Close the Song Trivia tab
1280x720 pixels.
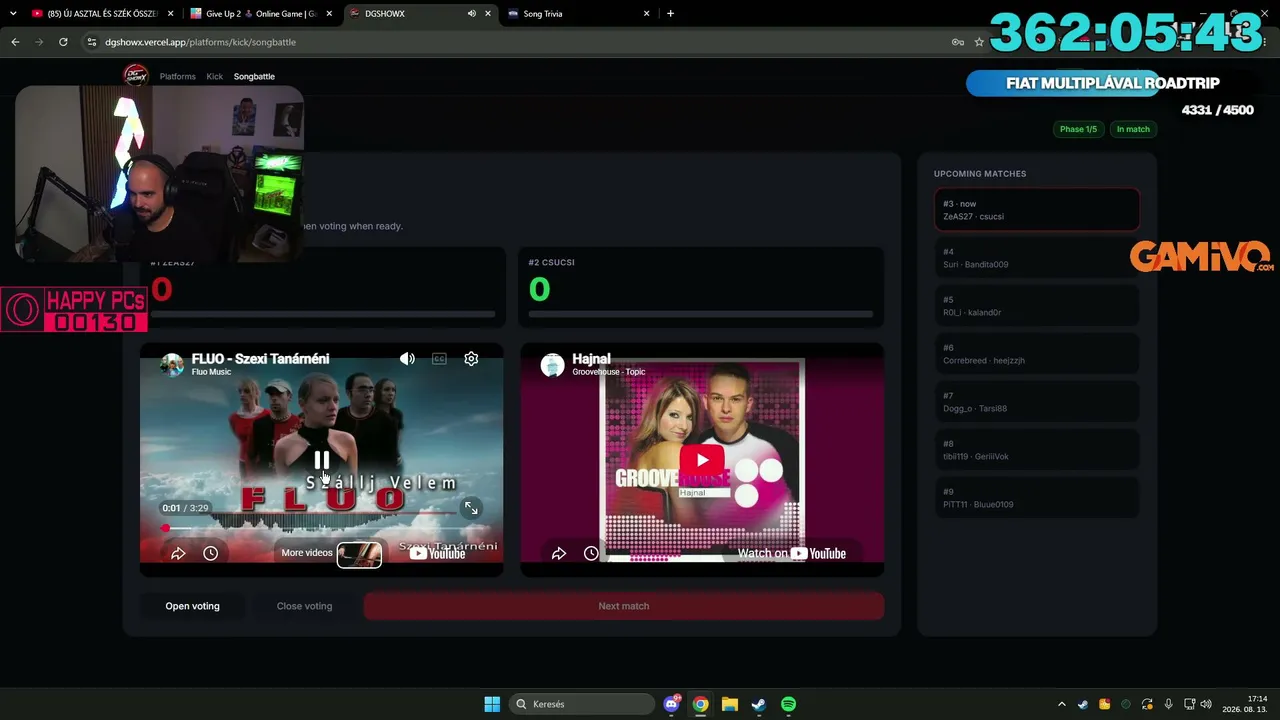coord(646,14)
